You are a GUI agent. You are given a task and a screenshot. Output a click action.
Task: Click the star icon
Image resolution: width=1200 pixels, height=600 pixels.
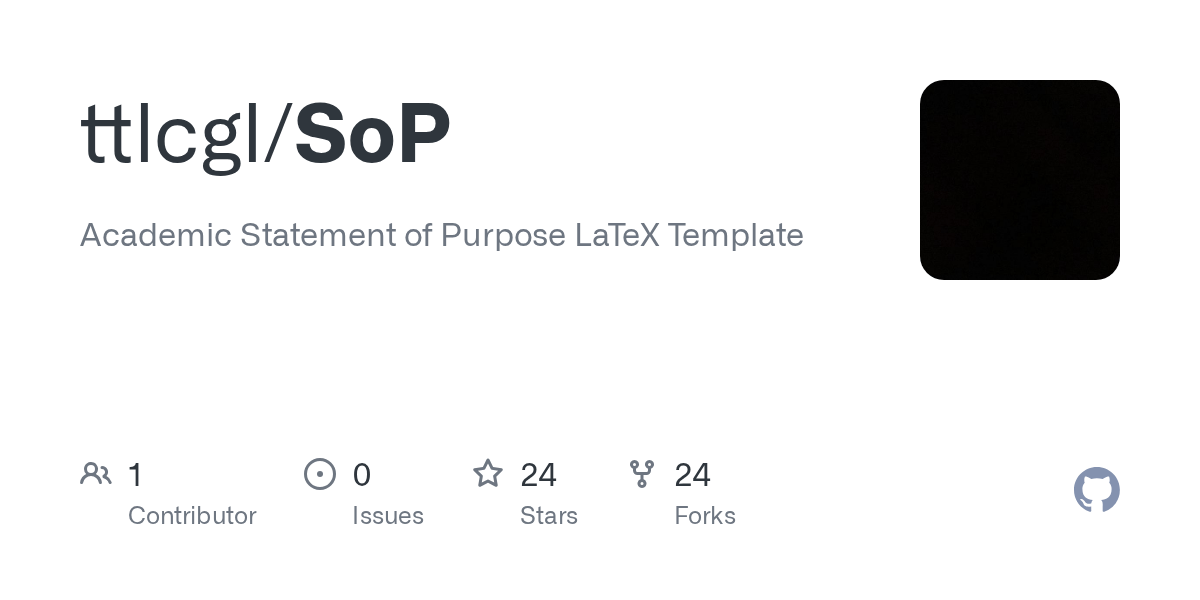(x=488, y=473)
